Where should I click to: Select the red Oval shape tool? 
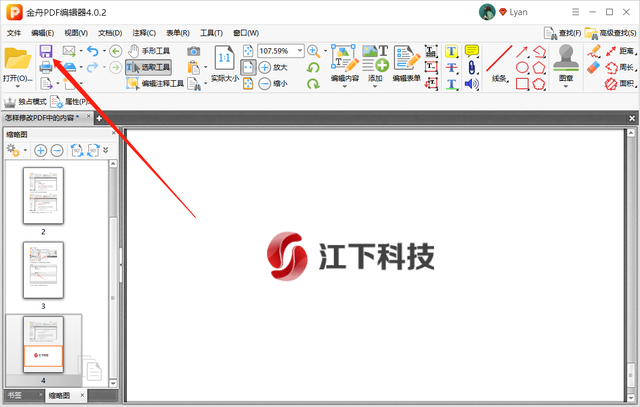522,67
